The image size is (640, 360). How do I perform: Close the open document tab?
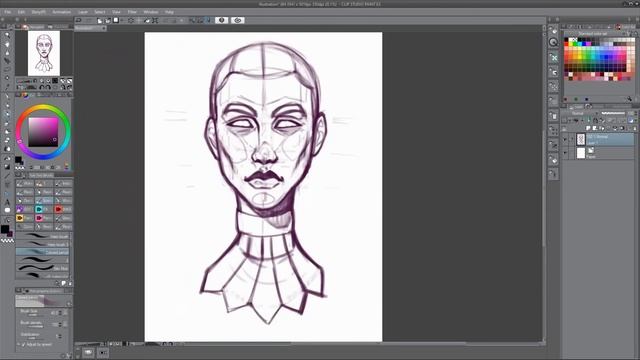(x=104, y=28)
